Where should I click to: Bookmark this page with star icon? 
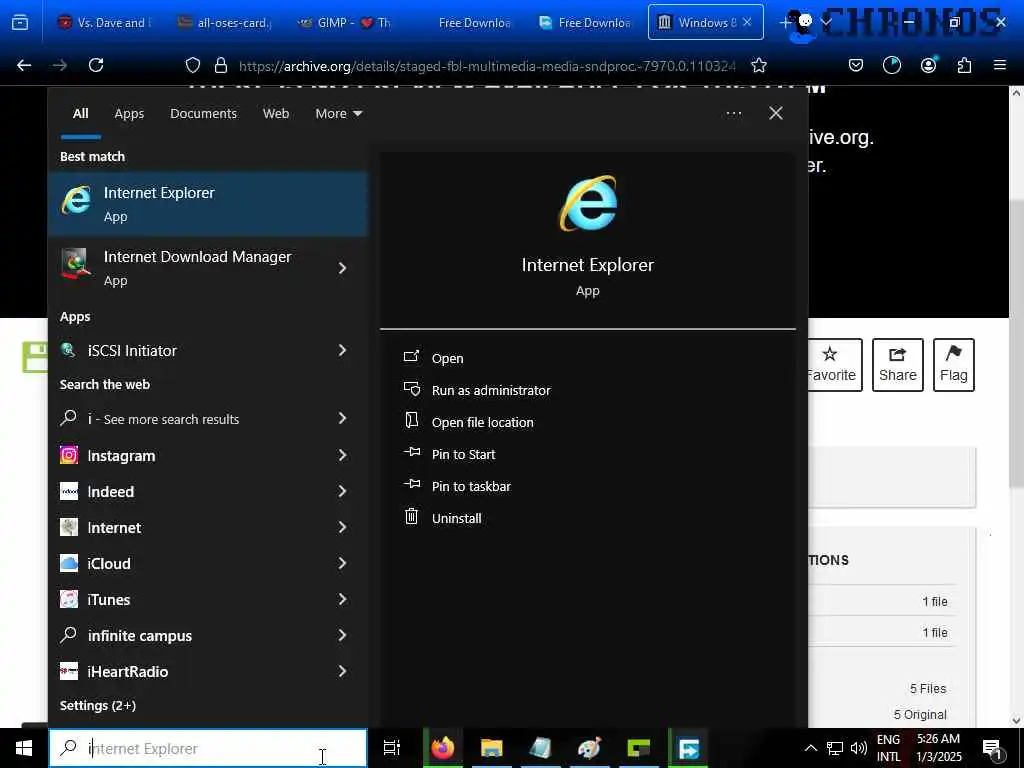pyautogui.click(x=759, y=65)
